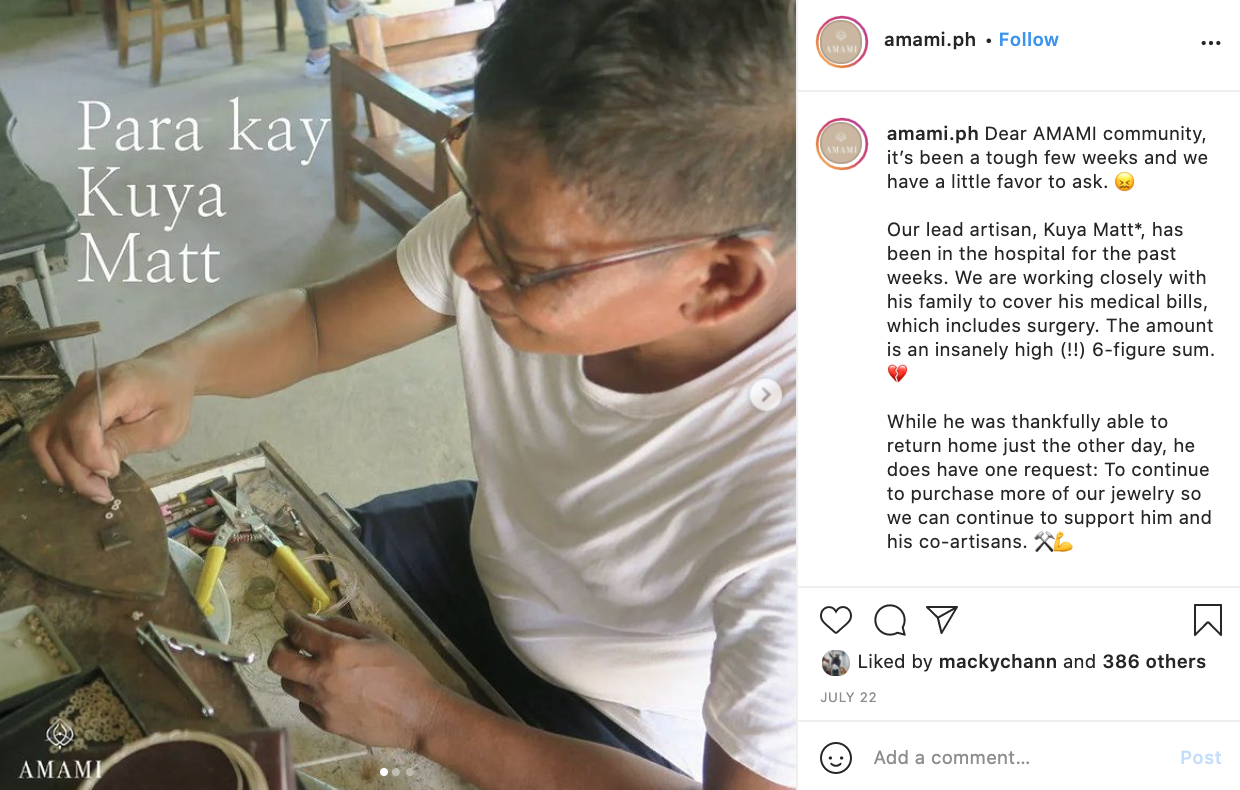Viewport: 1240px width, 790px height.
Task: Open comments via speech bubble icon
Action: (890, 620)
